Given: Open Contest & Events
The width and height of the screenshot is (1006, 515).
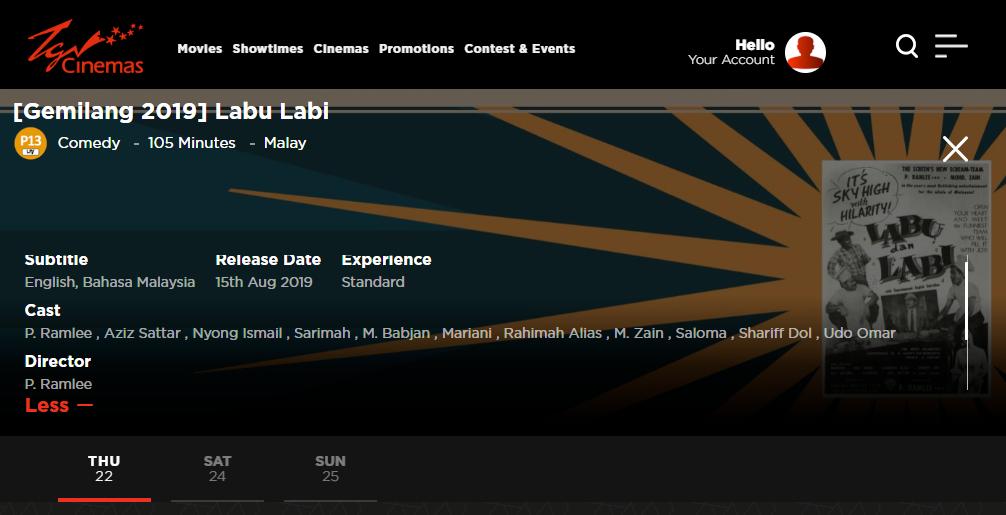Looking at the screenshot, I should point(520,49).
